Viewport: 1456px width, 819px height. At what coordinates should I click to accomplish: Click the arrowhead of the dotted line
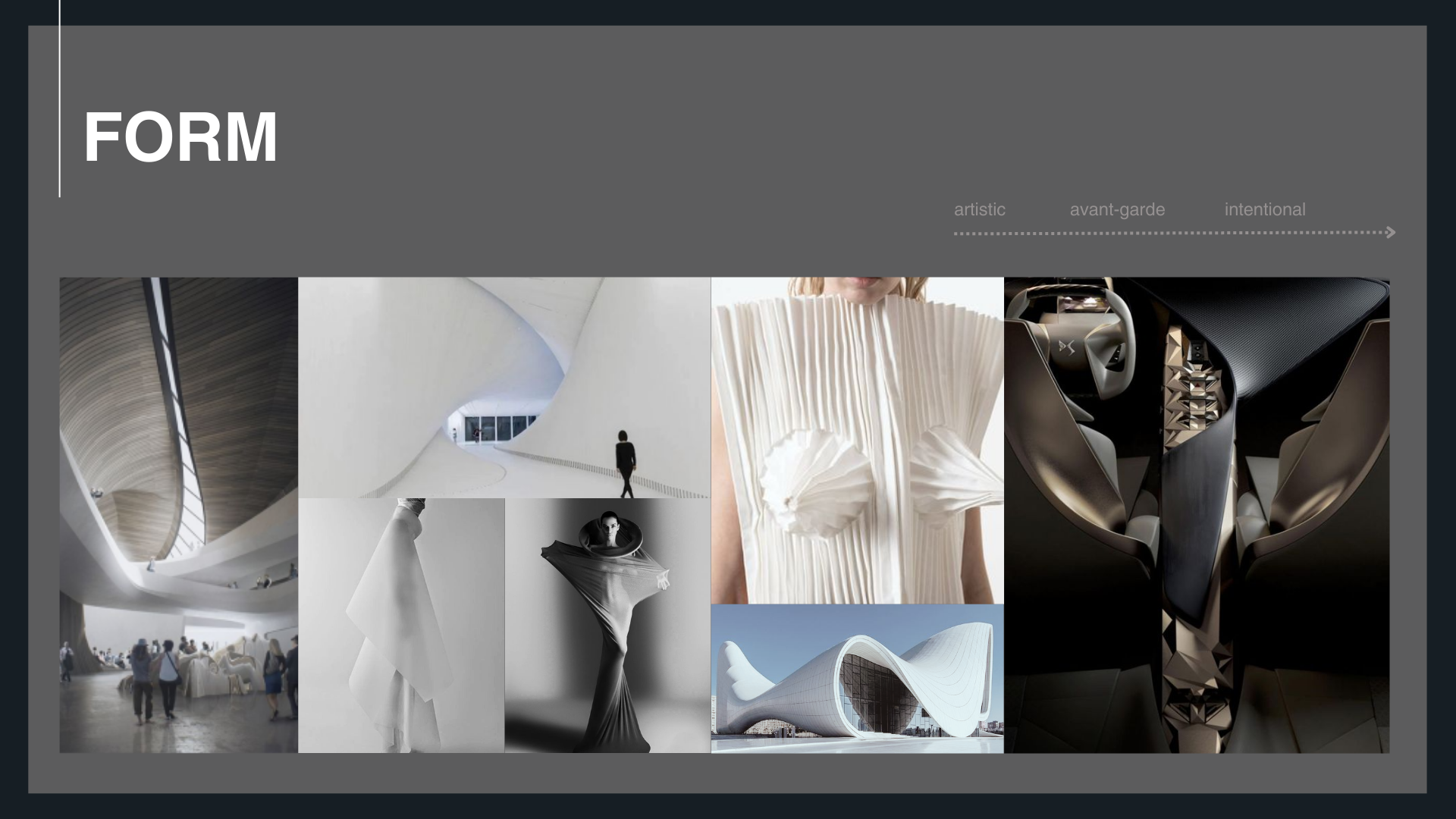[x=1390, y=233]
